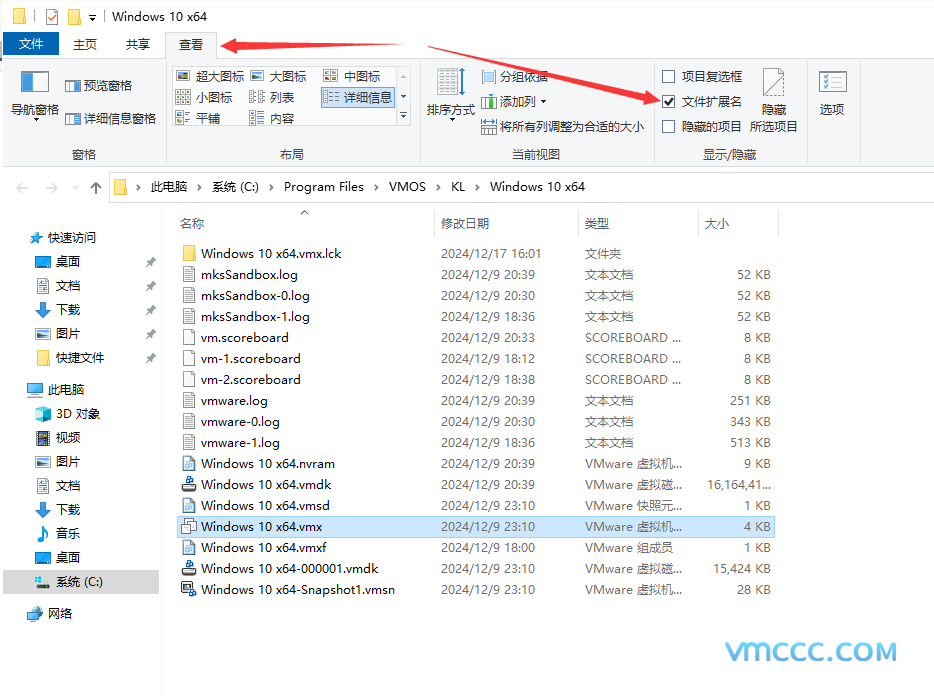Select the Windows 10 x64.vmx.lck folder icon
Viewport: 934px width, 696px height.
(x=189, y=253)
